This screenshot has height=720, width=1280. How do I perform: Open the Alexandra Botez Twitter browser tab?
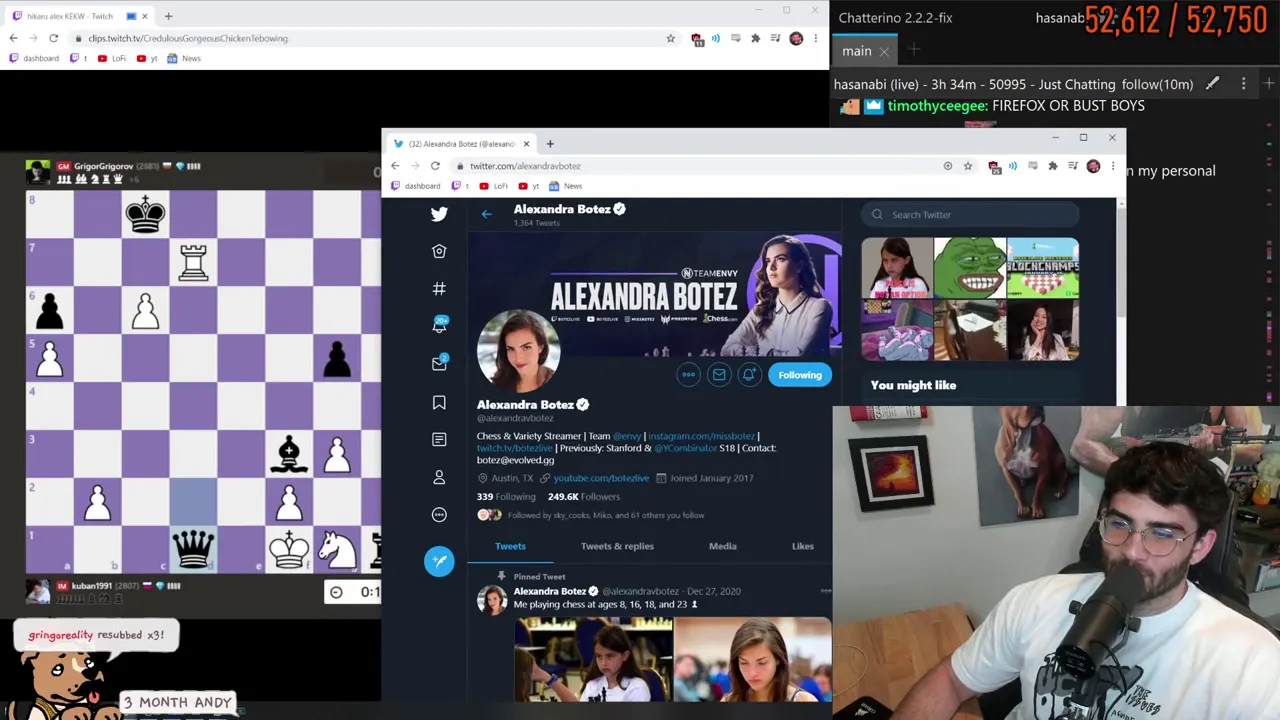tap(461, 144)
